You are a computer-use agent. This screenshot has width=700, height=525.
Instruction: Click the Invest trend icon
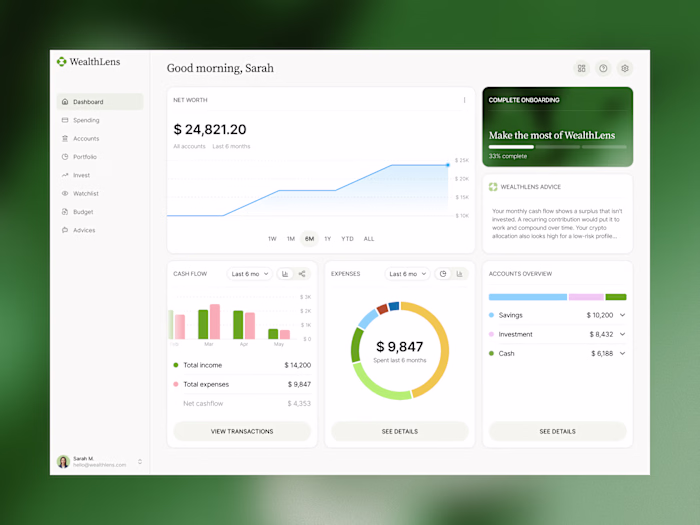pos(65,175)
